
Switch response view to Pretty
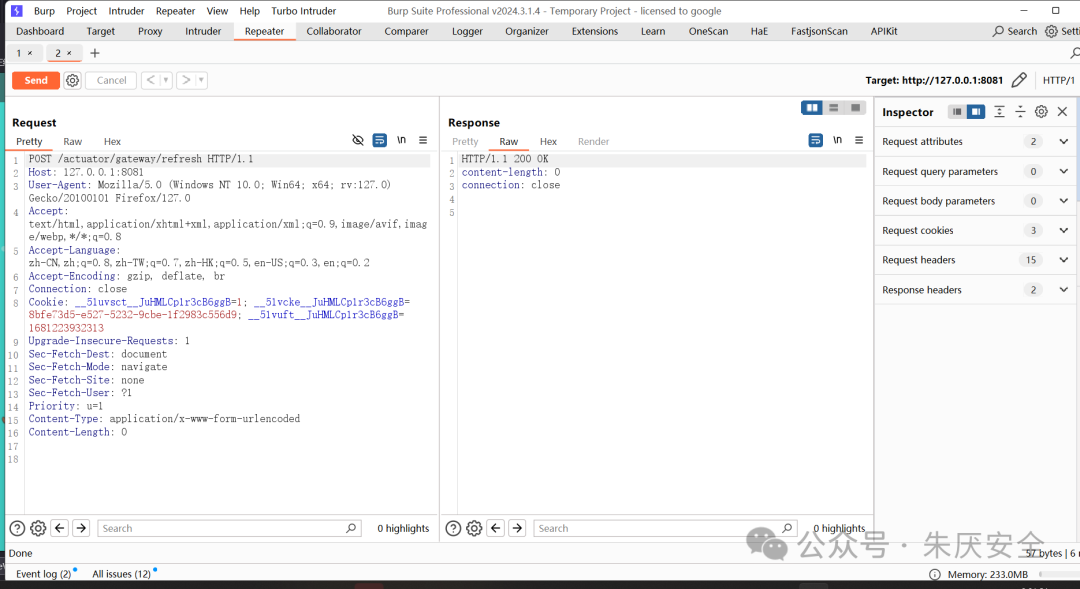click(465, 141)
